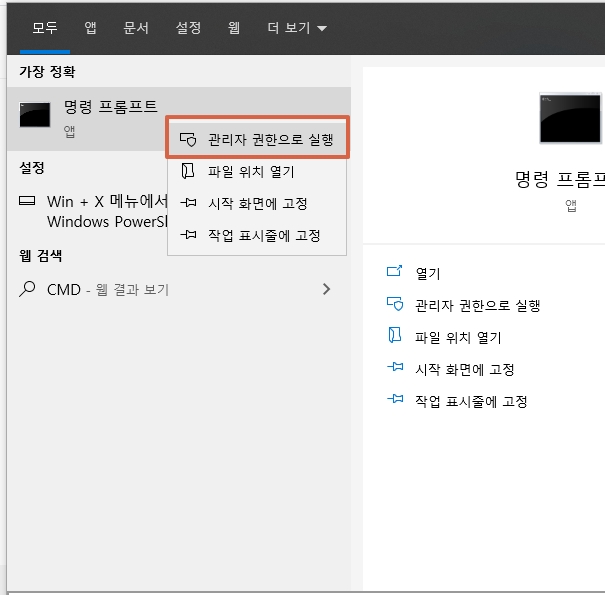Choose 시작 화면에 고정 in context menu
Image resolution: width=605 pixels, height=595 pixels.
tap(257, 203)
